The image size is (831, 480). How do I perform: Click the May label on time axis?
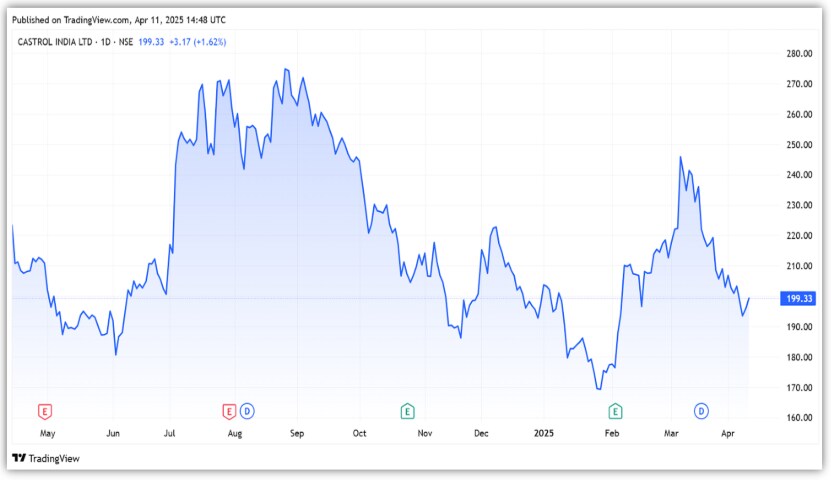coord(48,433)
